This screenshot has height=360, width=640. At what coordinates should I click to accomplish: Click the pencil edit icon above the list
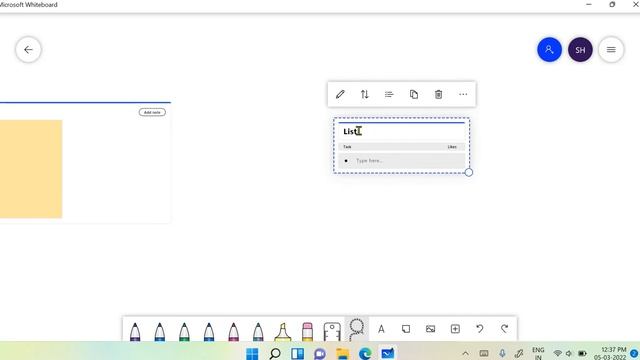pos(340,94)
